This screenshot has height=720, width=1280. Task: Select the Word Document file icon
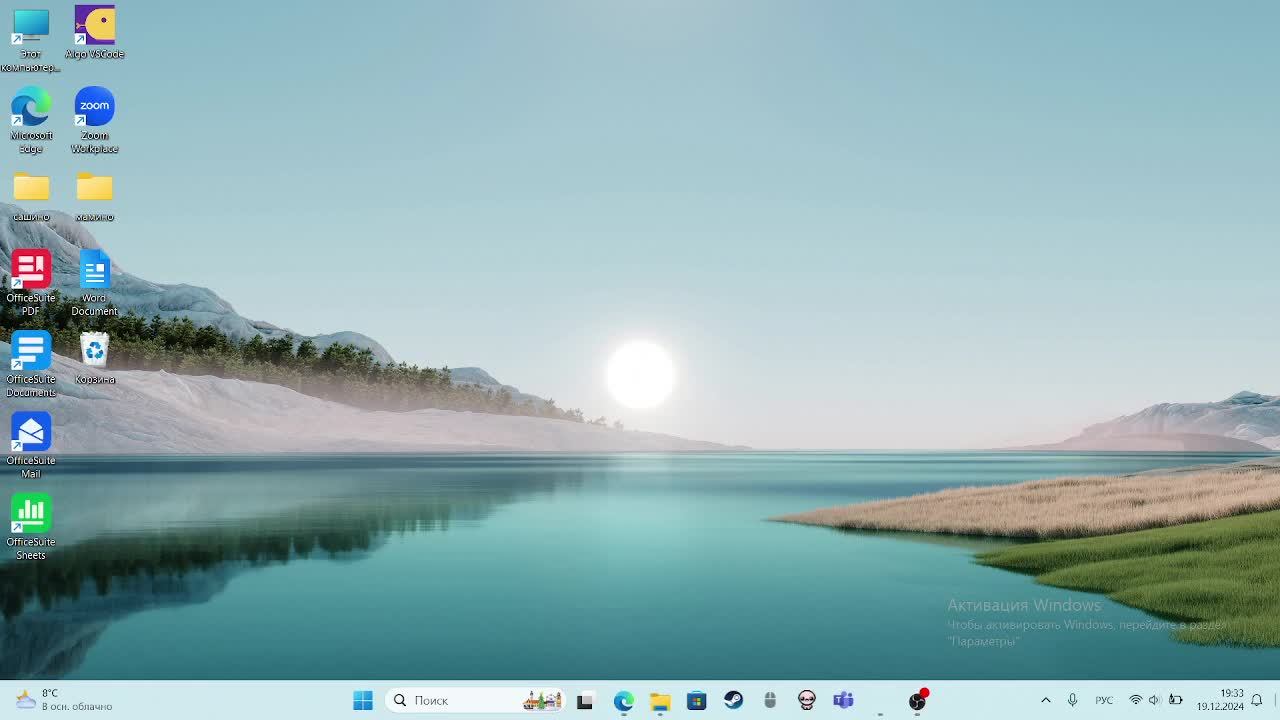click(94, 283)
